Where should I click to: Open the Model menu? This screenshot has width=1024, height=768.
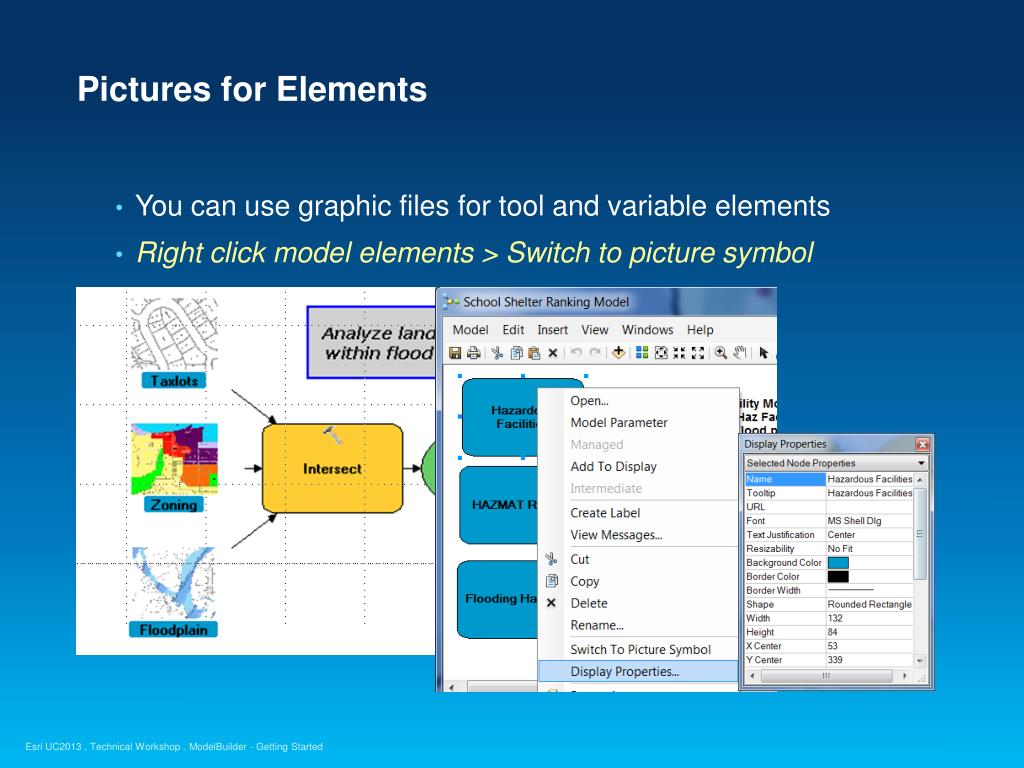[x=470, y=330]
